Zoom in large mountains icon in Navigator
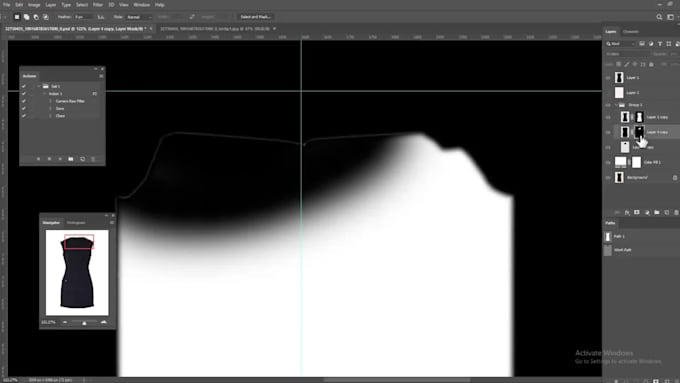Viewport: 680px width, 383px height. [103, 322]
